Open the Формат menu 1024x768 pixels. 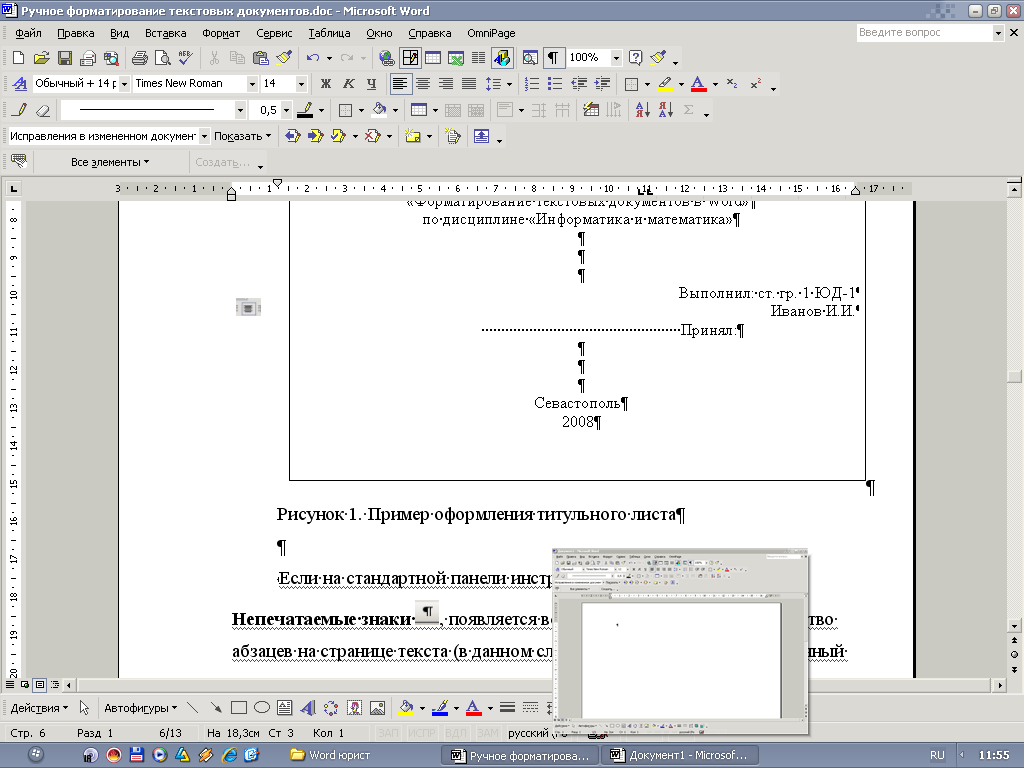[221, 33]
